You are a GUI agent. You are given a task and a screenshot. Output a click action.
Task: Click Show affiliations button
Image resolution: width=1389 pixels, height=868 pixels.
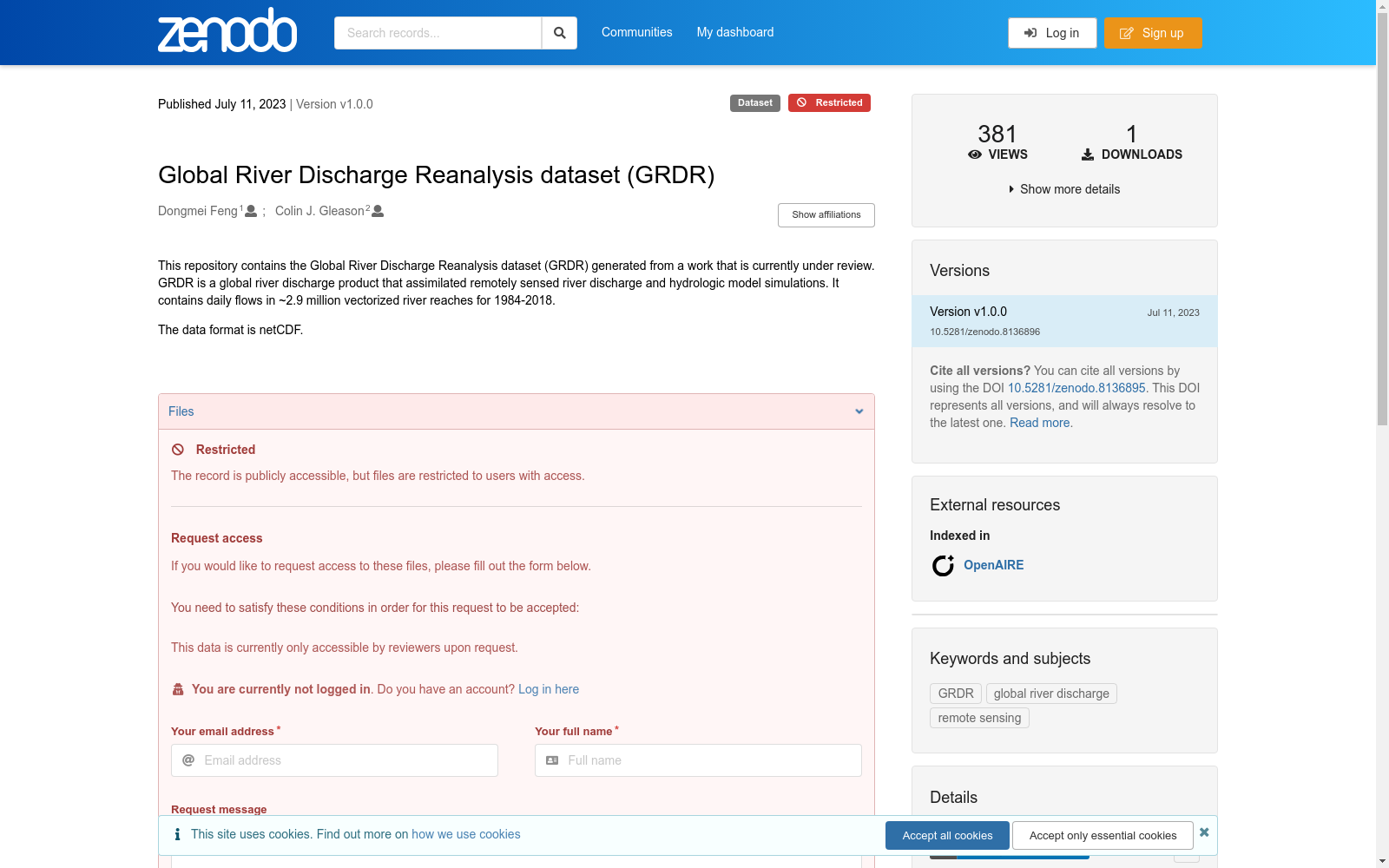click(x=826, y=215)
